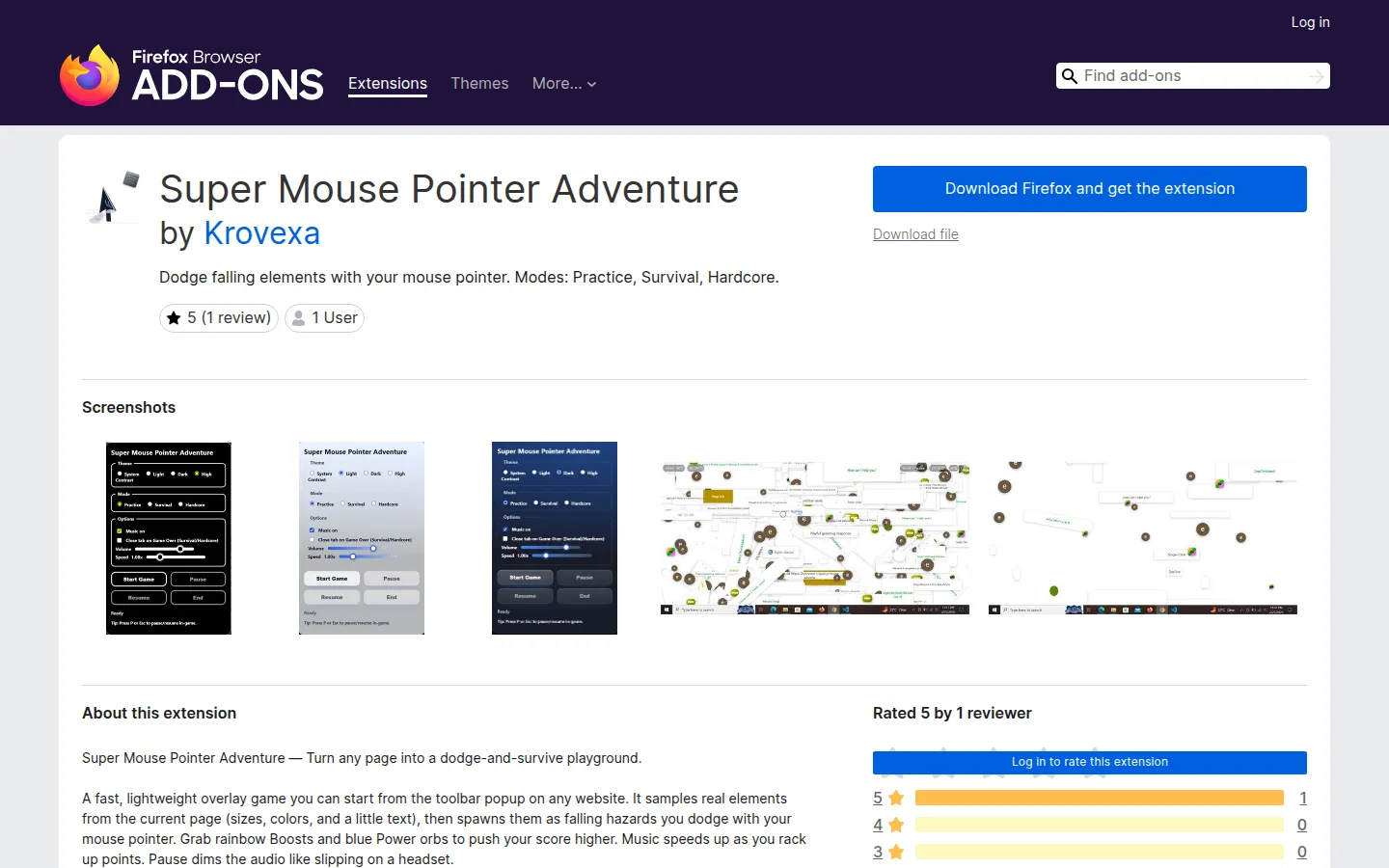Open the crowded gameplay desktop screenshot thumbnail
This screenshot has height=868, width=1389.
click(815, 538)
